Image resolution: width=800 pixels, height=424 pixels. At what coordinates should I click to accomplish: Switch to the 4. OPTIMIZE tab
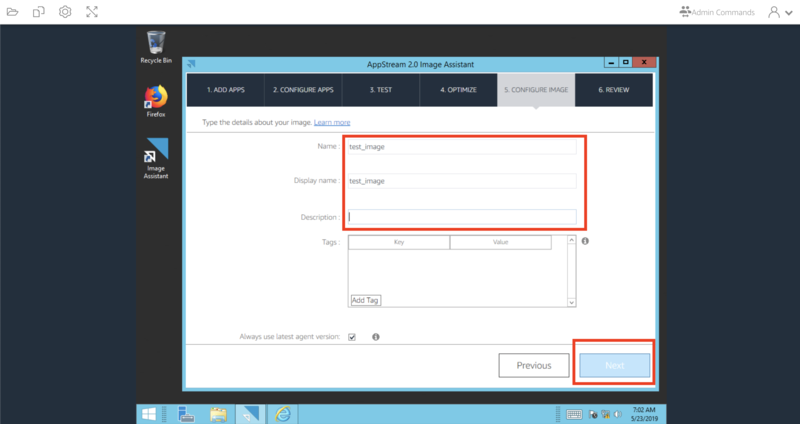pyautogui.click(x=458, y=90)
